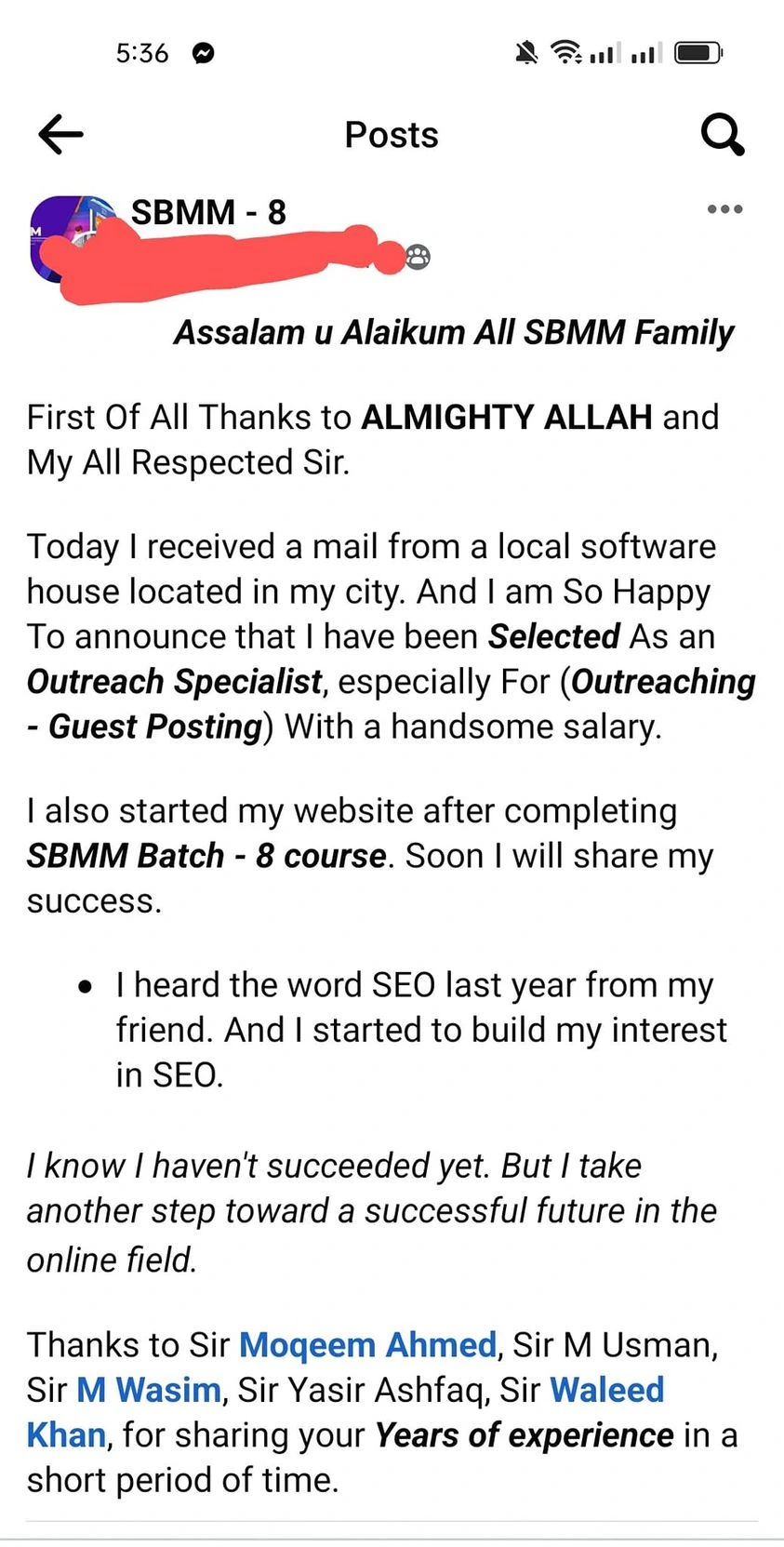Tap the first cellular signal bars icon
This screenshot has width=784, height=1547.
click(x=603, y=53)
